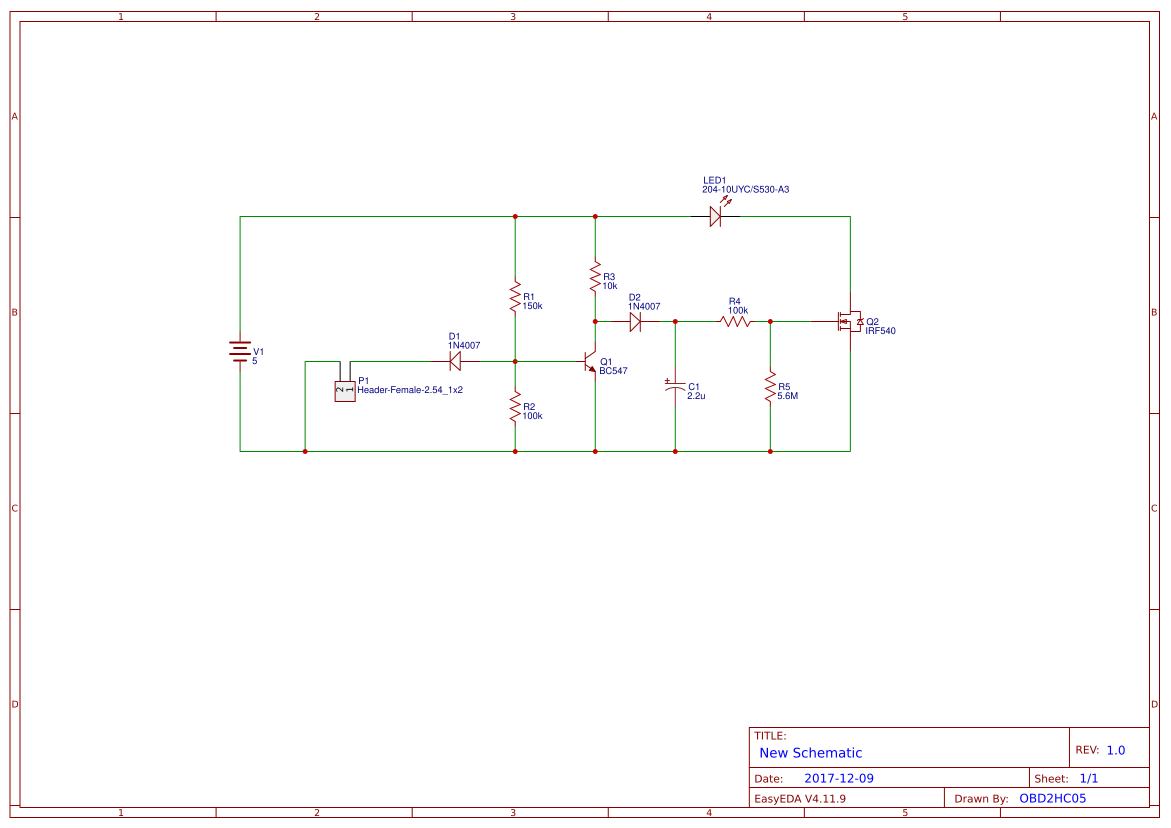Click the V1 battery symbol

pos(239,352)
